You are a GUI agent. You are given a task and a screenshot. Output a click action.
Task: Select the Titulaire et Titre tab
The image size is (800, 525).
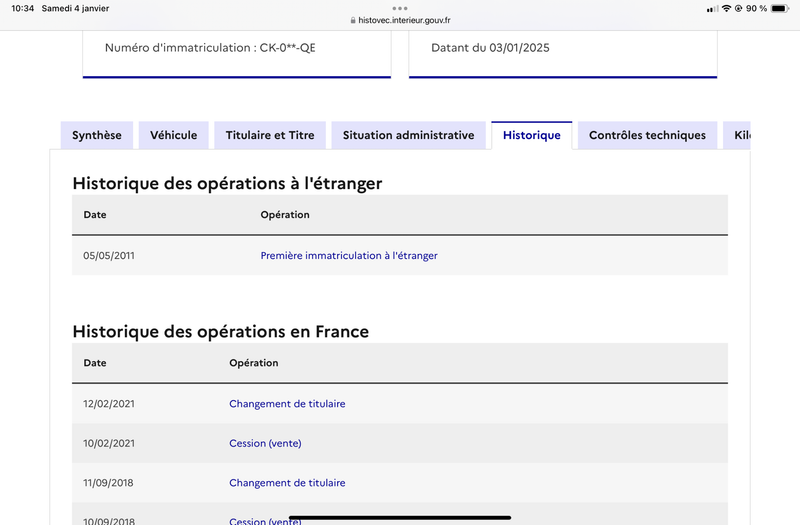click(270, 135)
